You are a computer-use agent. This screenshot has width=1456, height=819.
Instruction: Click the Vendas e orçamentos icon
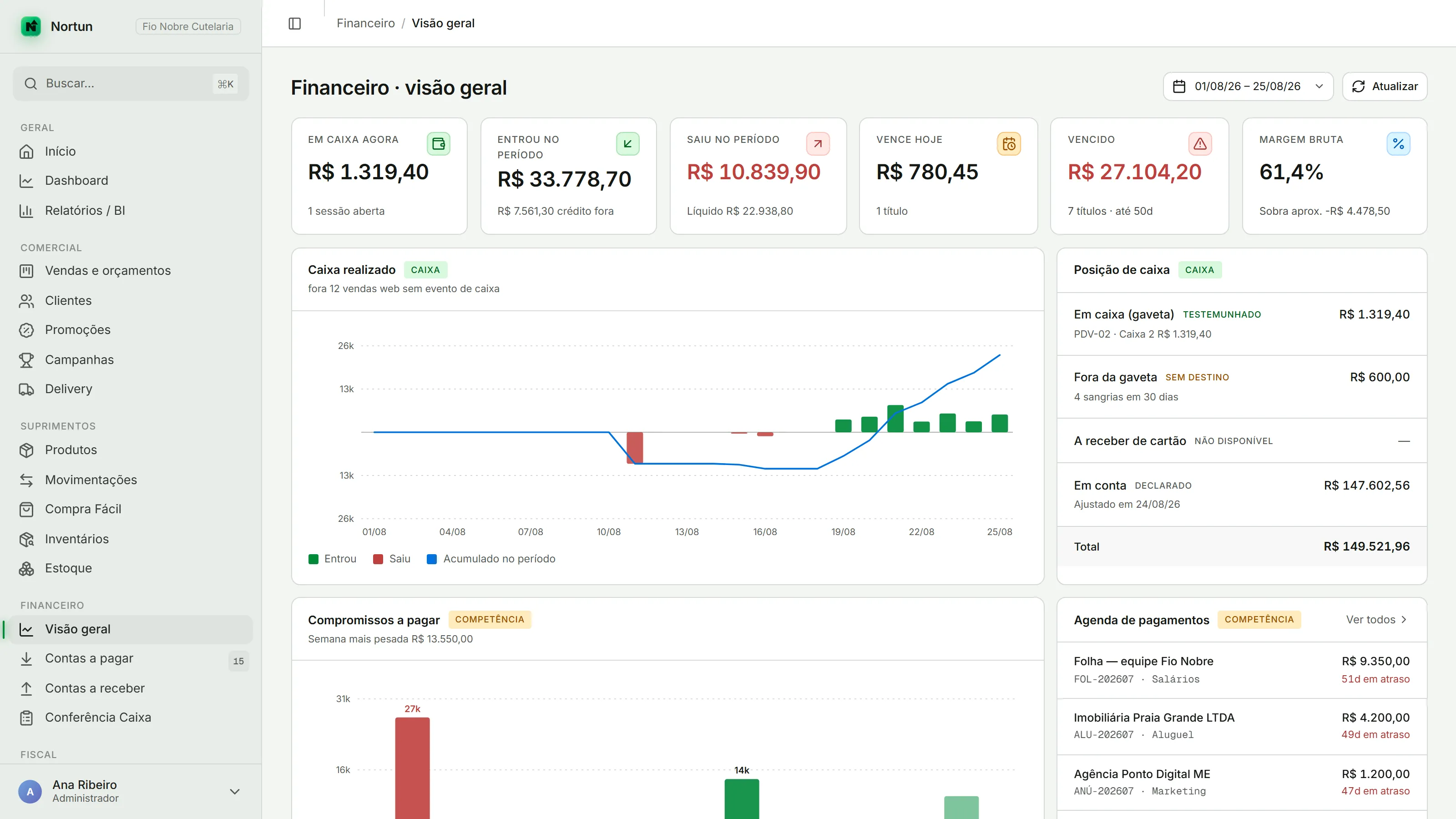[x=26, y=271]
